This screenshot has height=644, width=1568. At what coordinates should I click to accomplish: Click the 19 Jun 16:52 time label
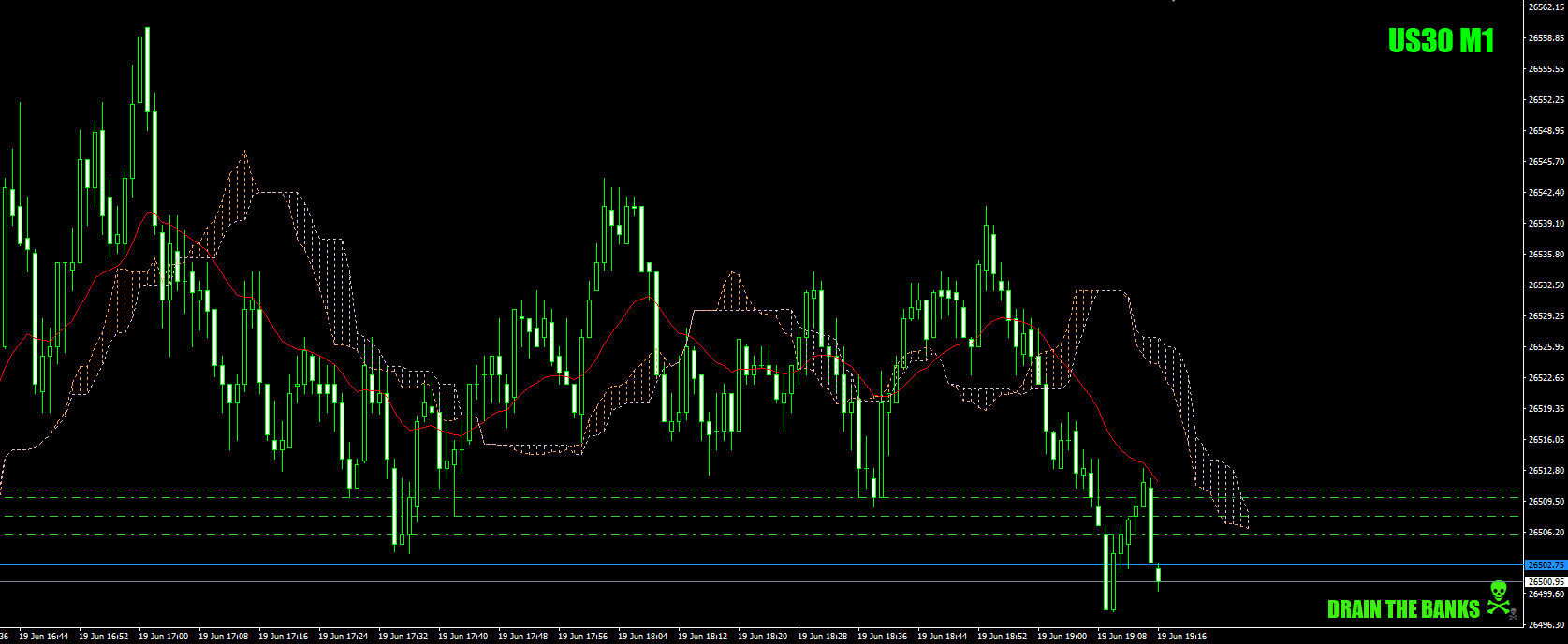[104, 637]
